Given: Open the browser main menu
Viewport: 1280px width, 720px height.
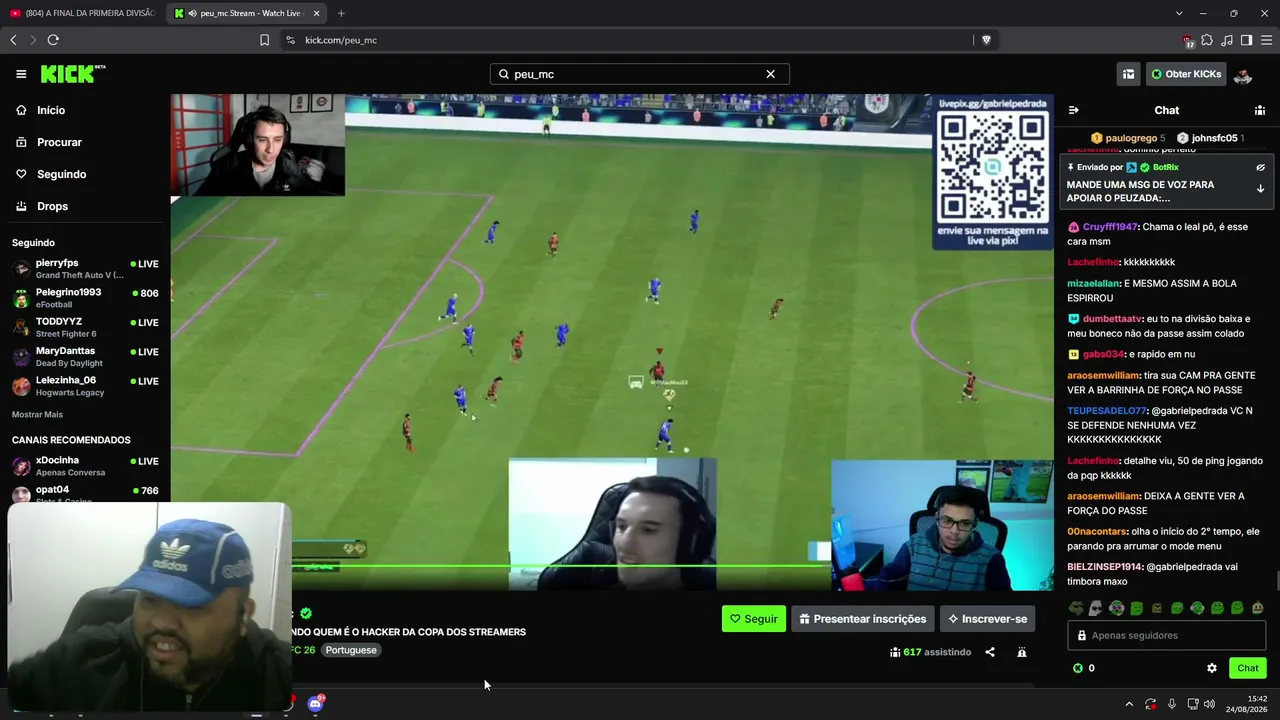Looking at the screenshot, I should [x=1266, y=40].
